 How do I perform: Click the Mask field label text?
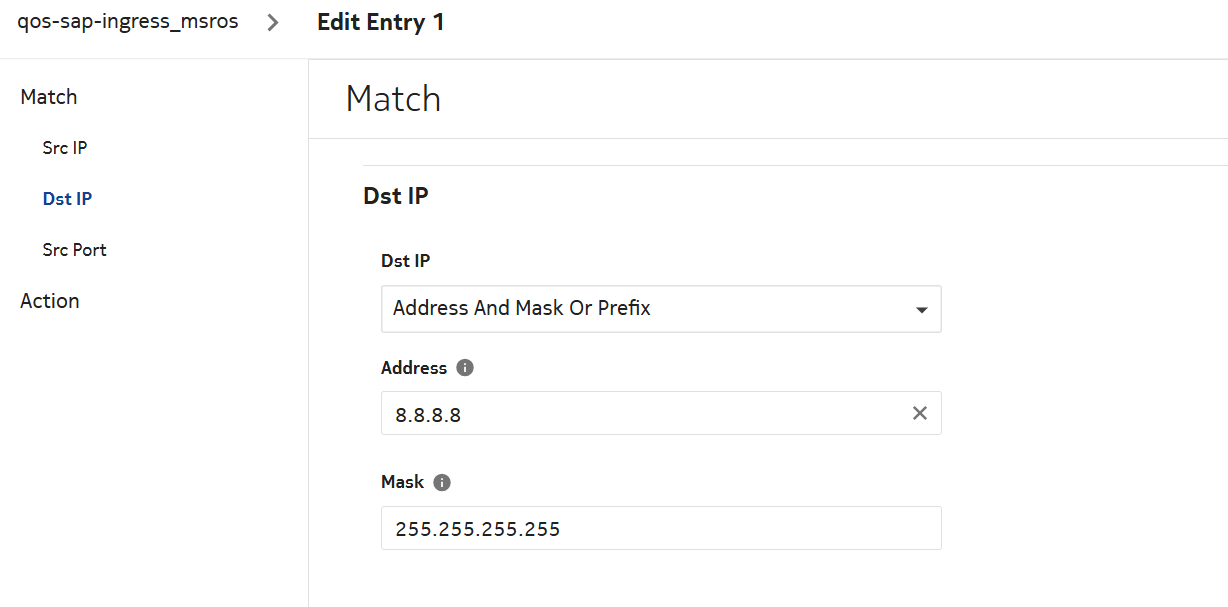click(x=403, y=482)
